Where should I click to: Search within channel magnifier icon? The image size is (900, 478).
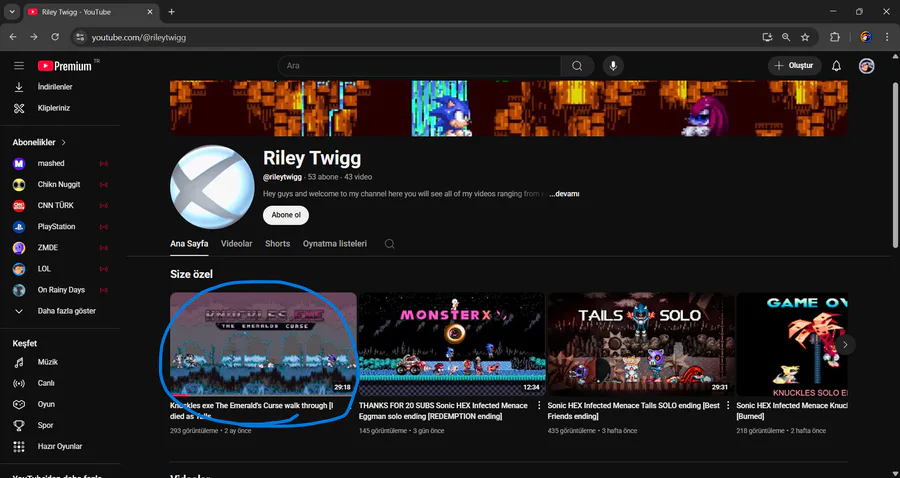389,244
